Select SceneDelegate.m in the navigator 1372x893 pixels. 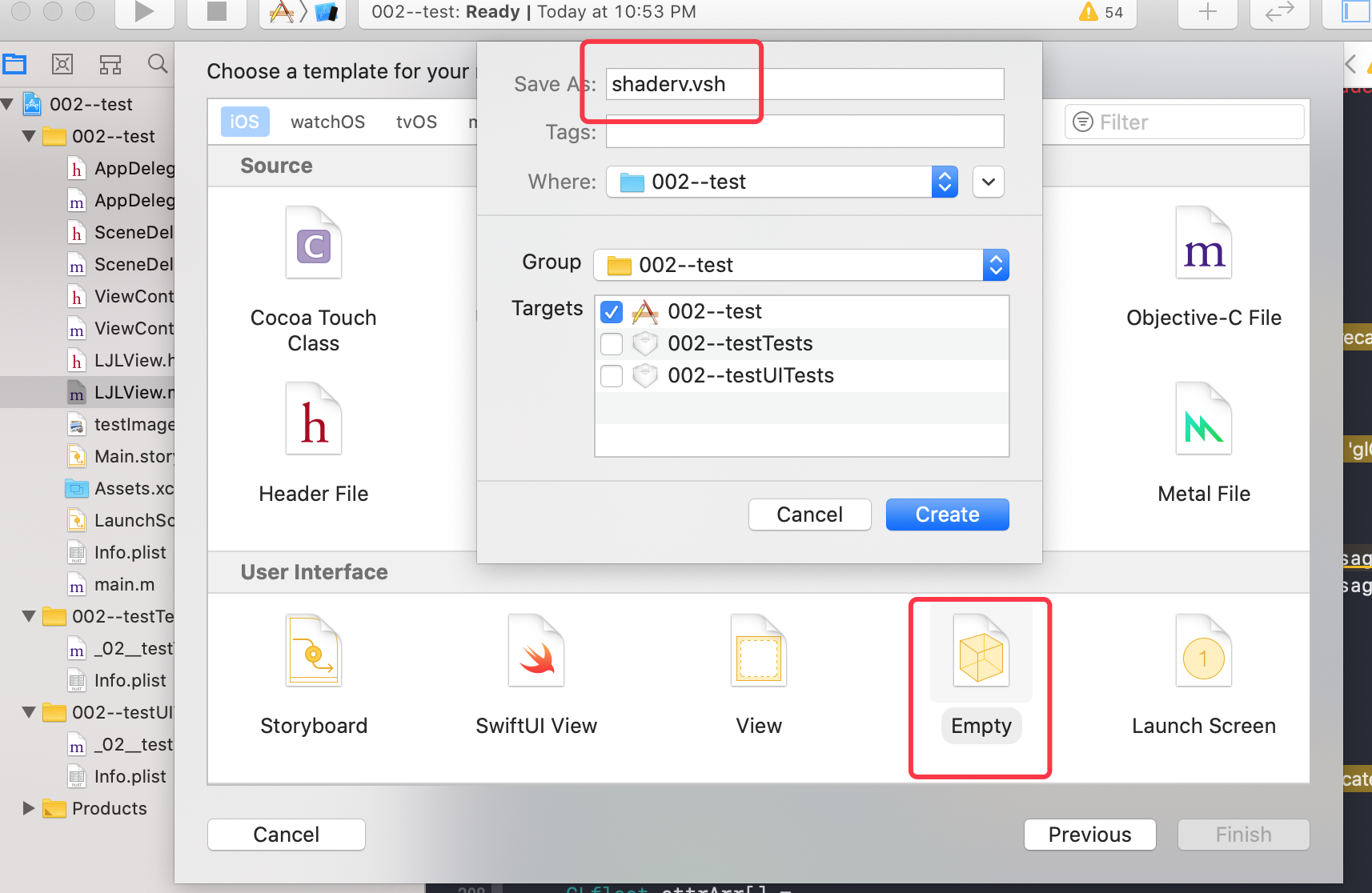coord(87,264)
